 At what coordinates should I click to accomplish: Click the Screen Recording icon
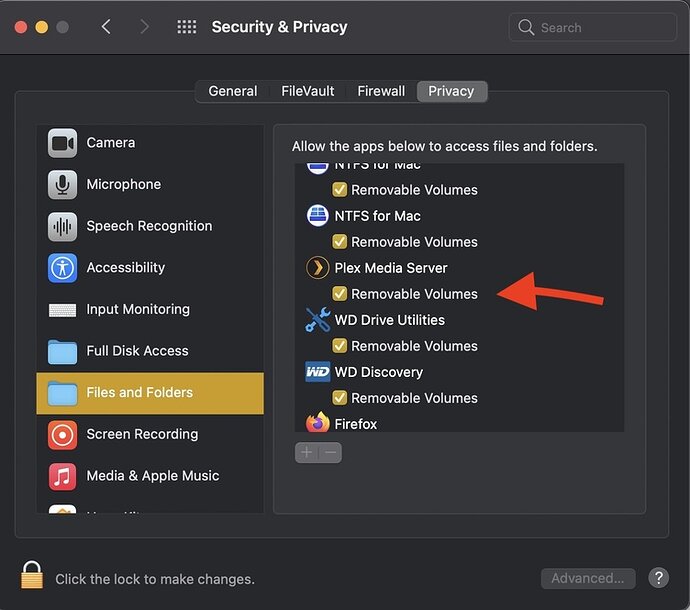(62, 435)
